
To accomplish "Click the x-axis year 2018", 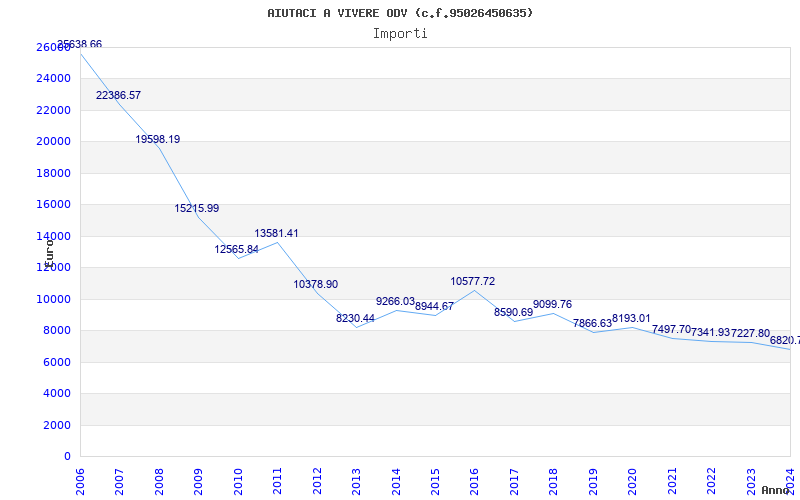I will [553, 481].
